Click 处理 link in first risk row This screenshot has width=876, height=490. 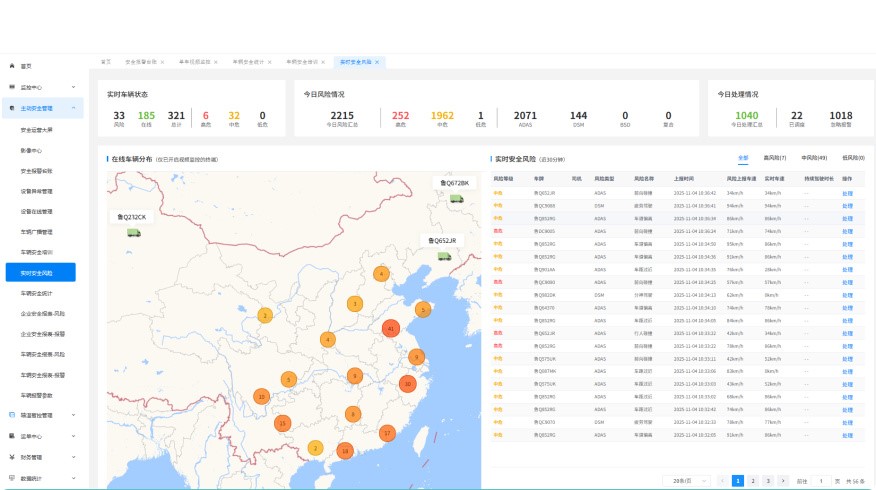(847, 192)
